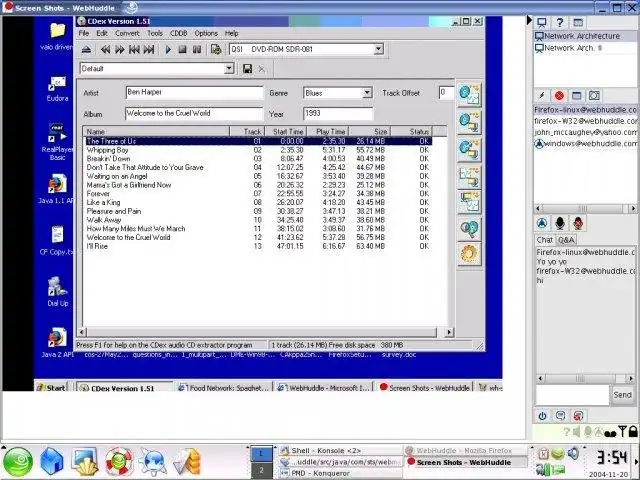Click the Year field showing 1993
This screenshot has width=640, height=480.
pyautogui.click(x=338, y=113)
